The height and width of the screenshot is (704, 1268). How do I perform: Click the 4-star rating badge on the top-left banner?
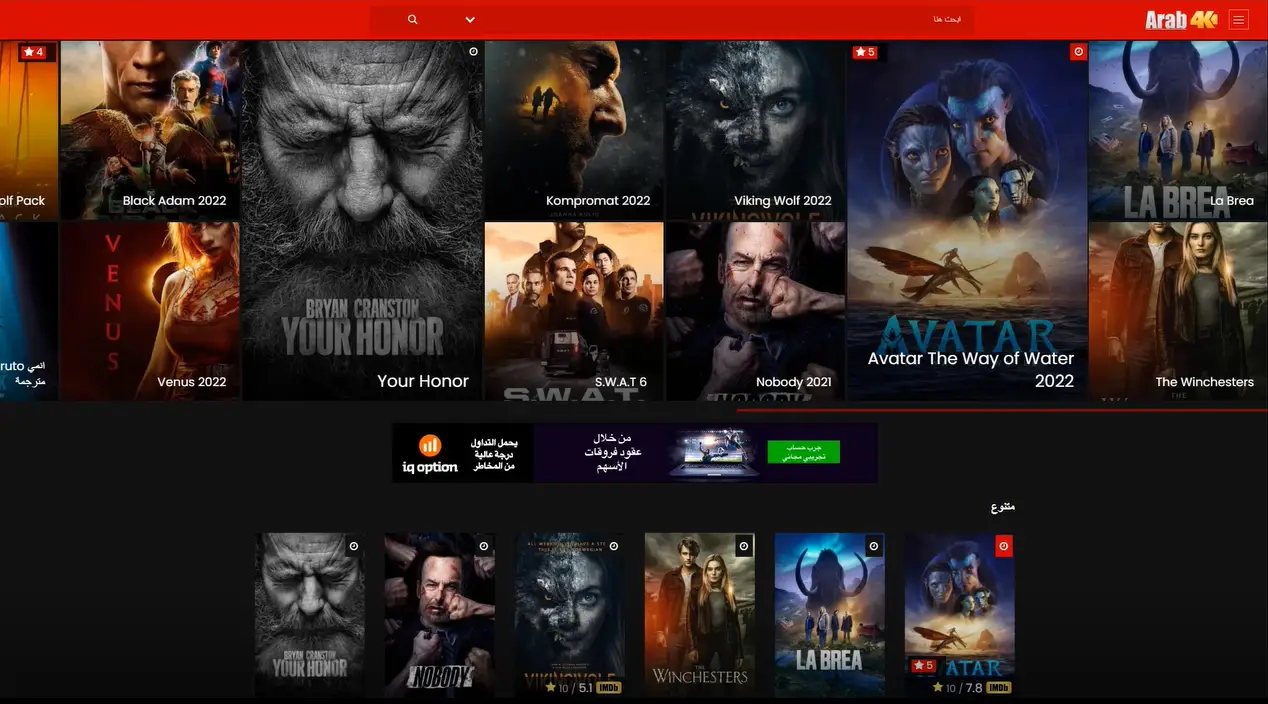[x=34, y=52]
